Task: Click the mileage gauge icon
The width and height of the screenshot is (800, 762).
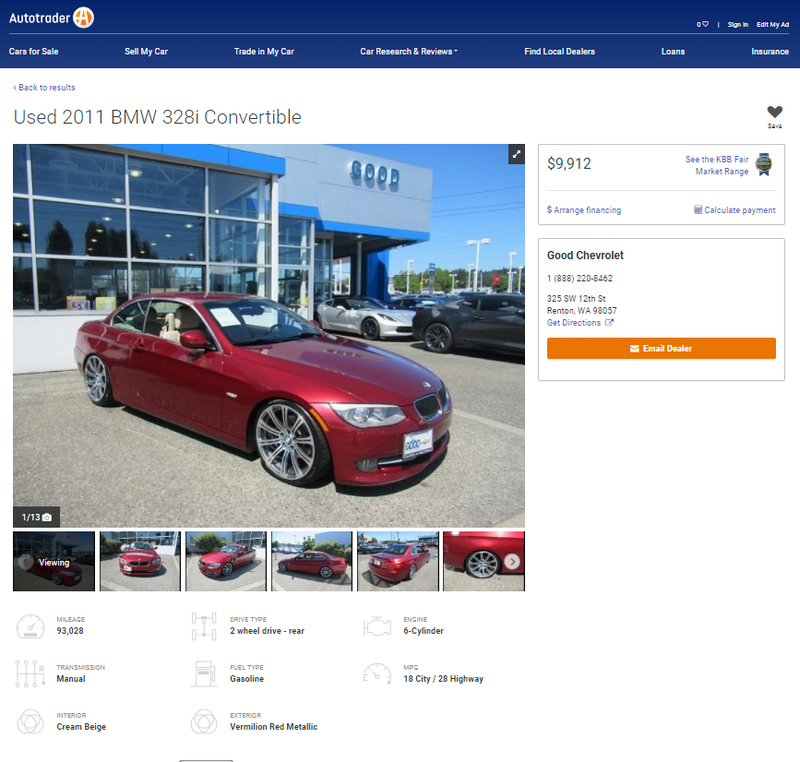Action: pos(30,626)
